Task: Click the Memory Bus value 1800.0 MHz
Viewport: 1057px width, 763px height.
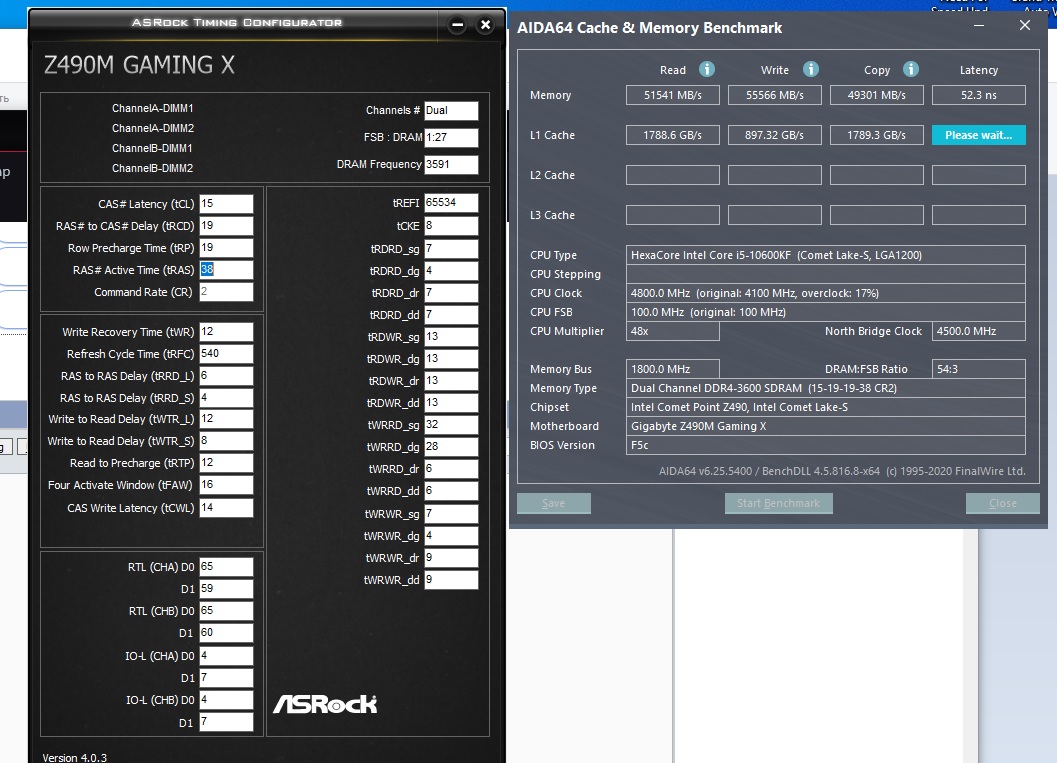Action: pyautogui.click(x=673, y=369)
